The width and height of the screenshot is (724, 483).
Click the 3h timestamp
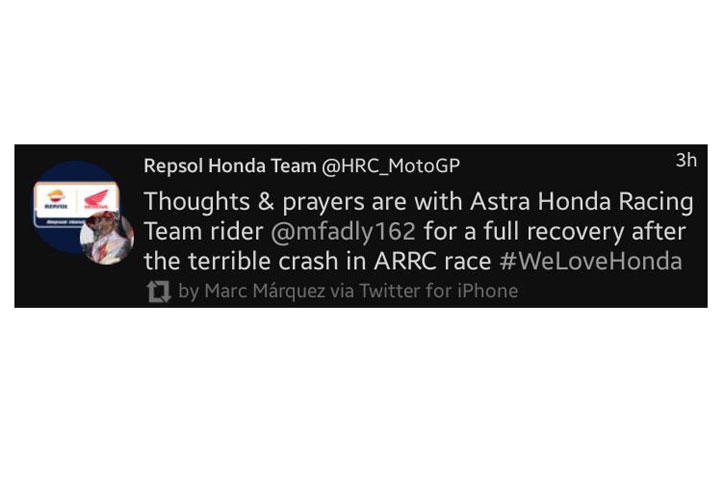pyautogui.click(x=686, y=160)
